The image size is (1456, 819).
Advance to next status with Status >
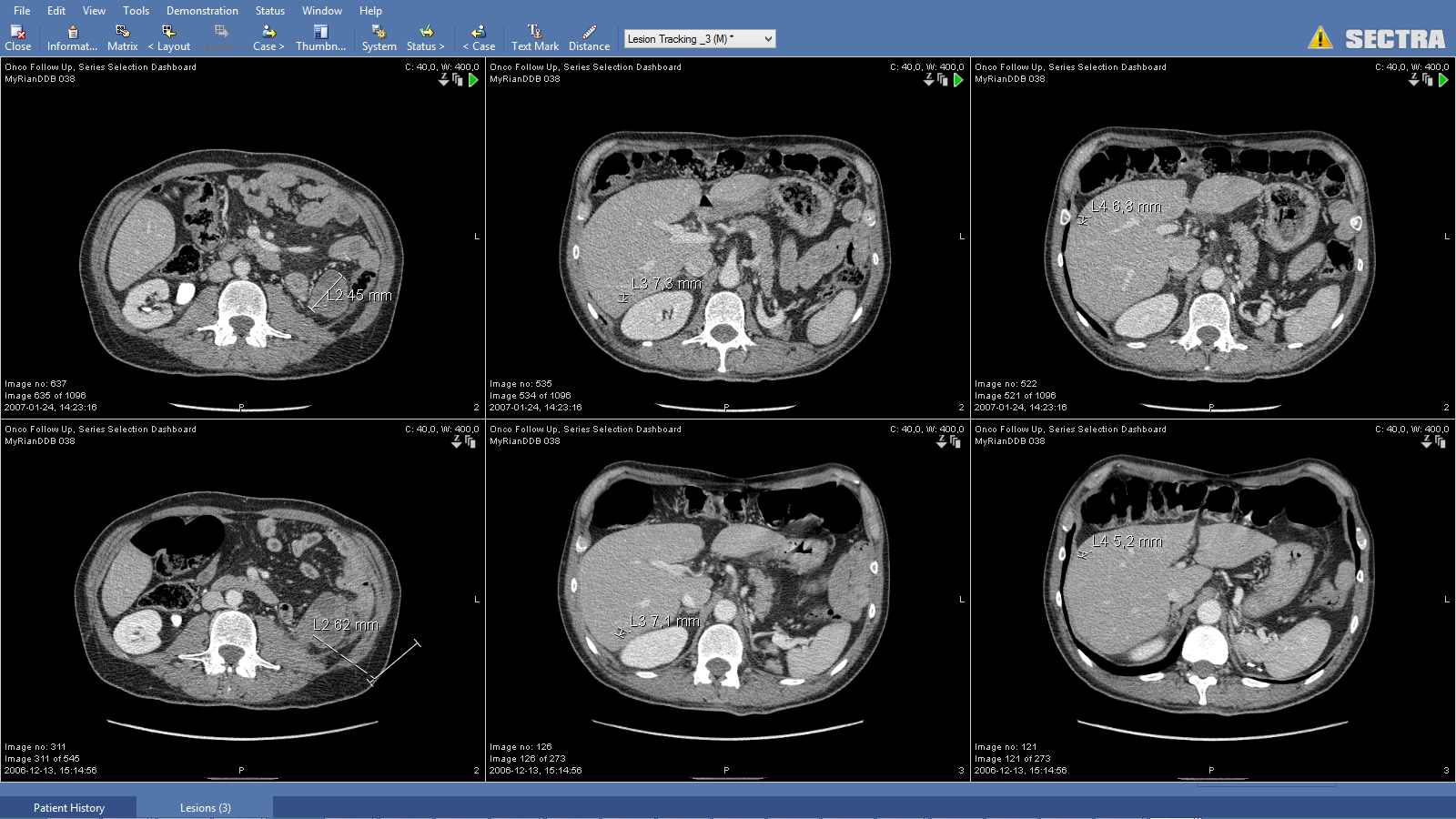pos(424,38)
